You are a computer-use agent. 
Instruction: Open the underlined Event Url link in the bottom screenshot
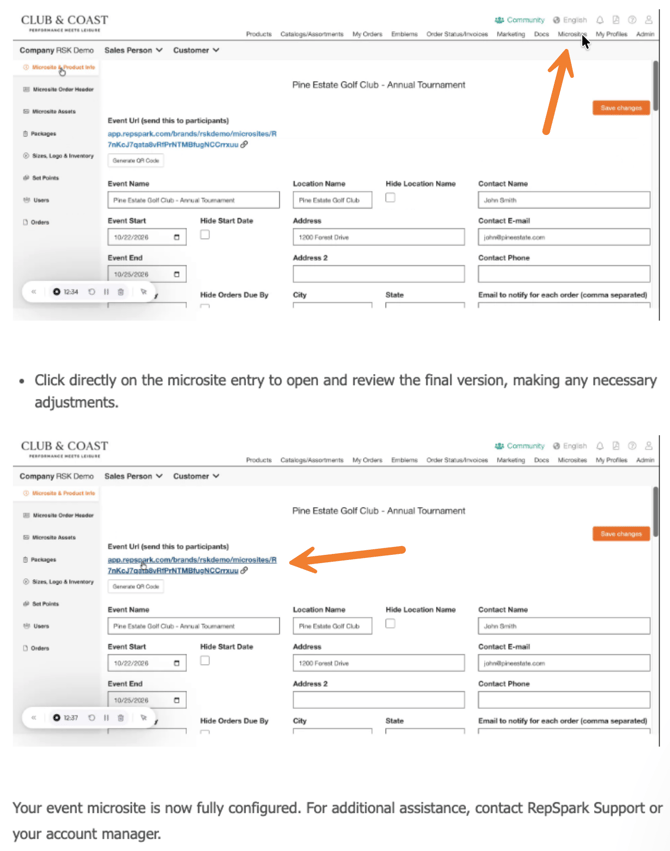pos(192,560)
